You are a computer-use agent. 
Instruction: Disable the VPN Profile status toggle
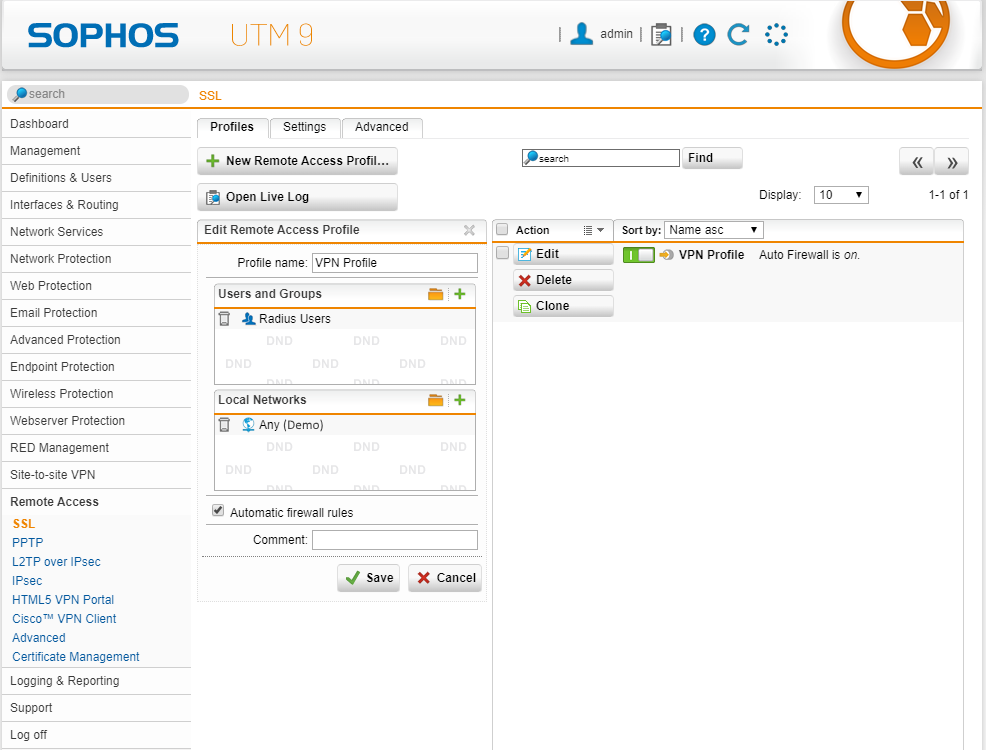pyautogui.click(x=638, y=255)
